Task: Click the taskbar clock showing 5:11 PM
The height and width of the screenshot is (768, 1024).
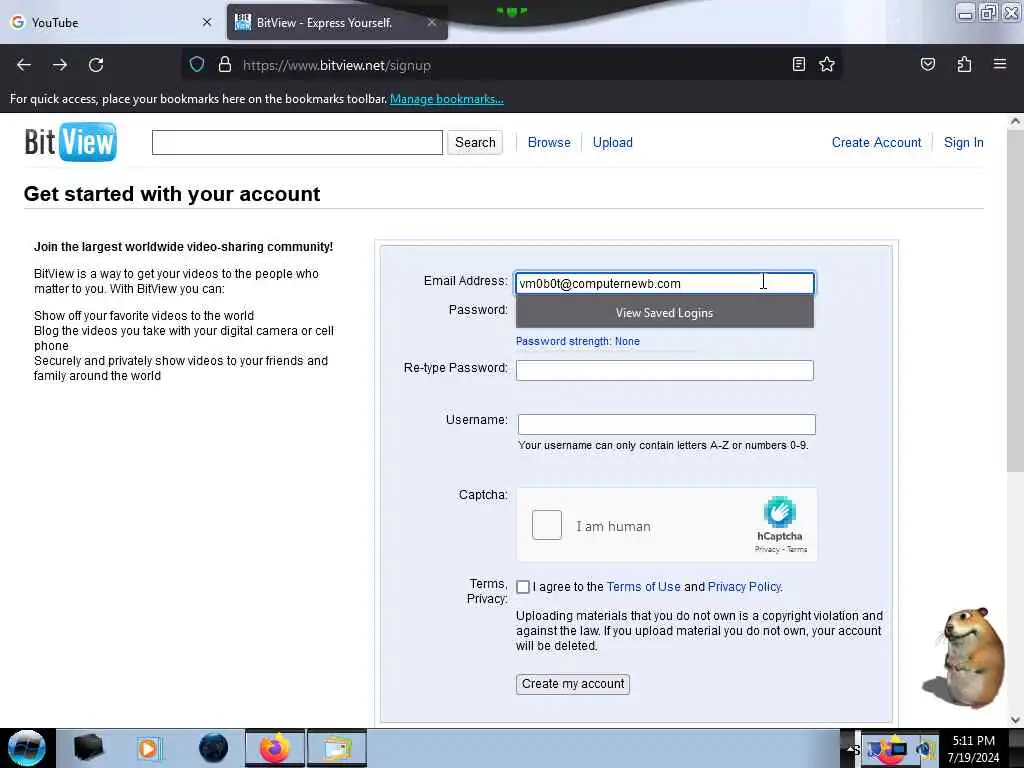Action: [973, 748]
